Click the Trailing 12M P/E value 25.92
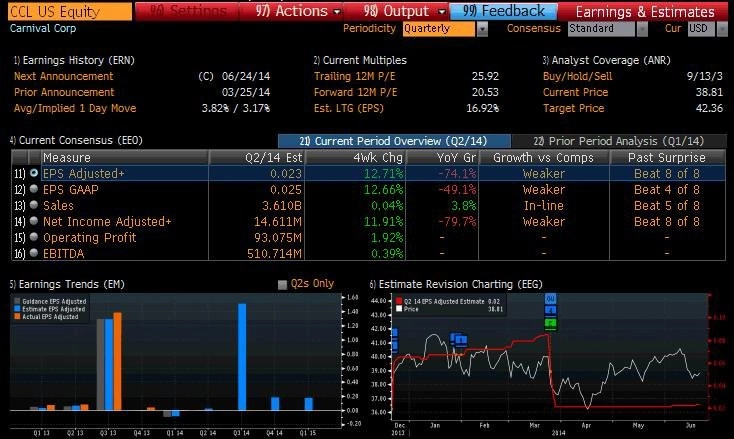This screenshot has width=734, height=439. click(485, 76)
